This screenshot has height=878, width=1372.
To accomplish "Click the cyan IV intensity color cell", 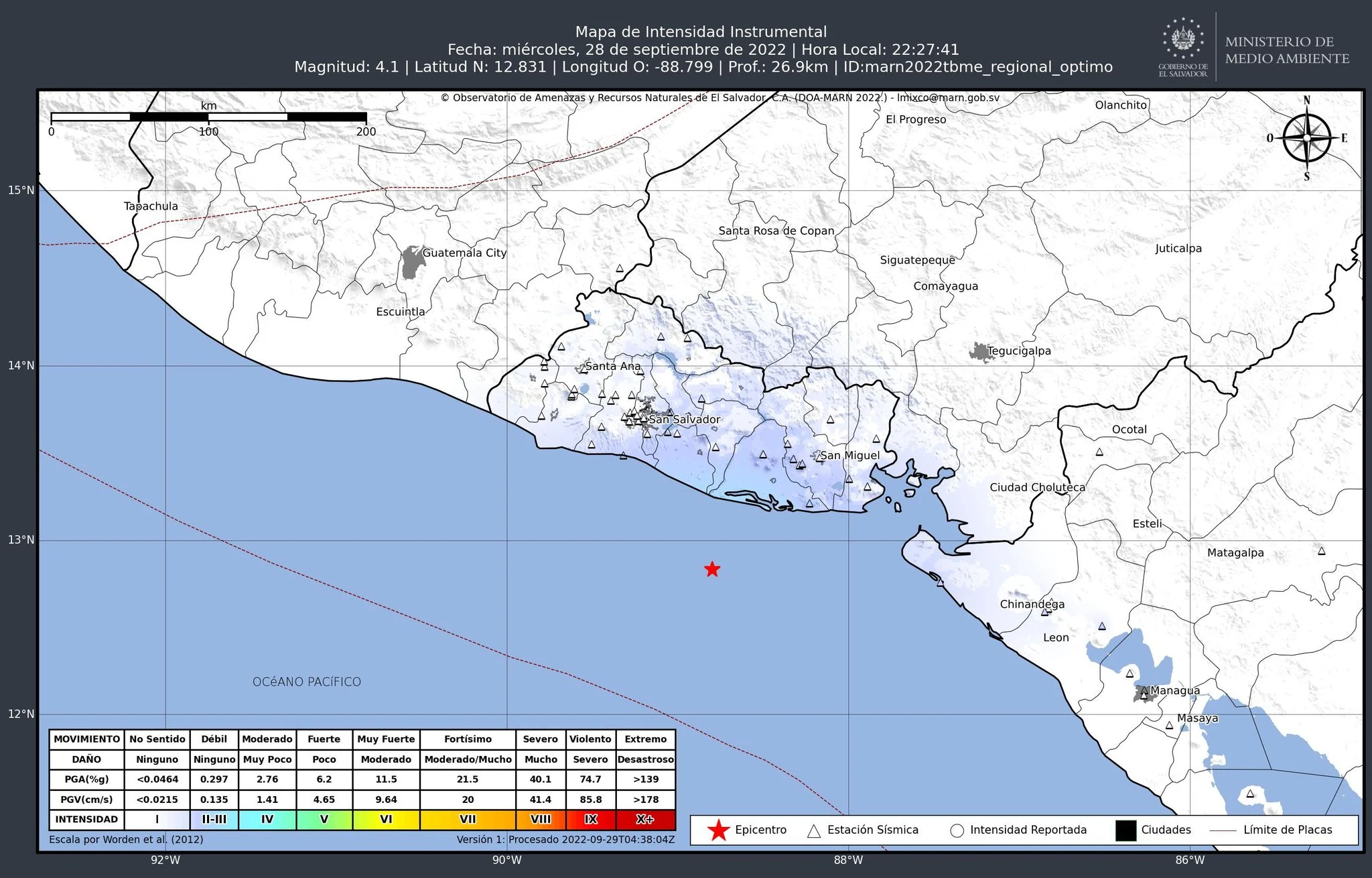I will [x=267, y=820].
